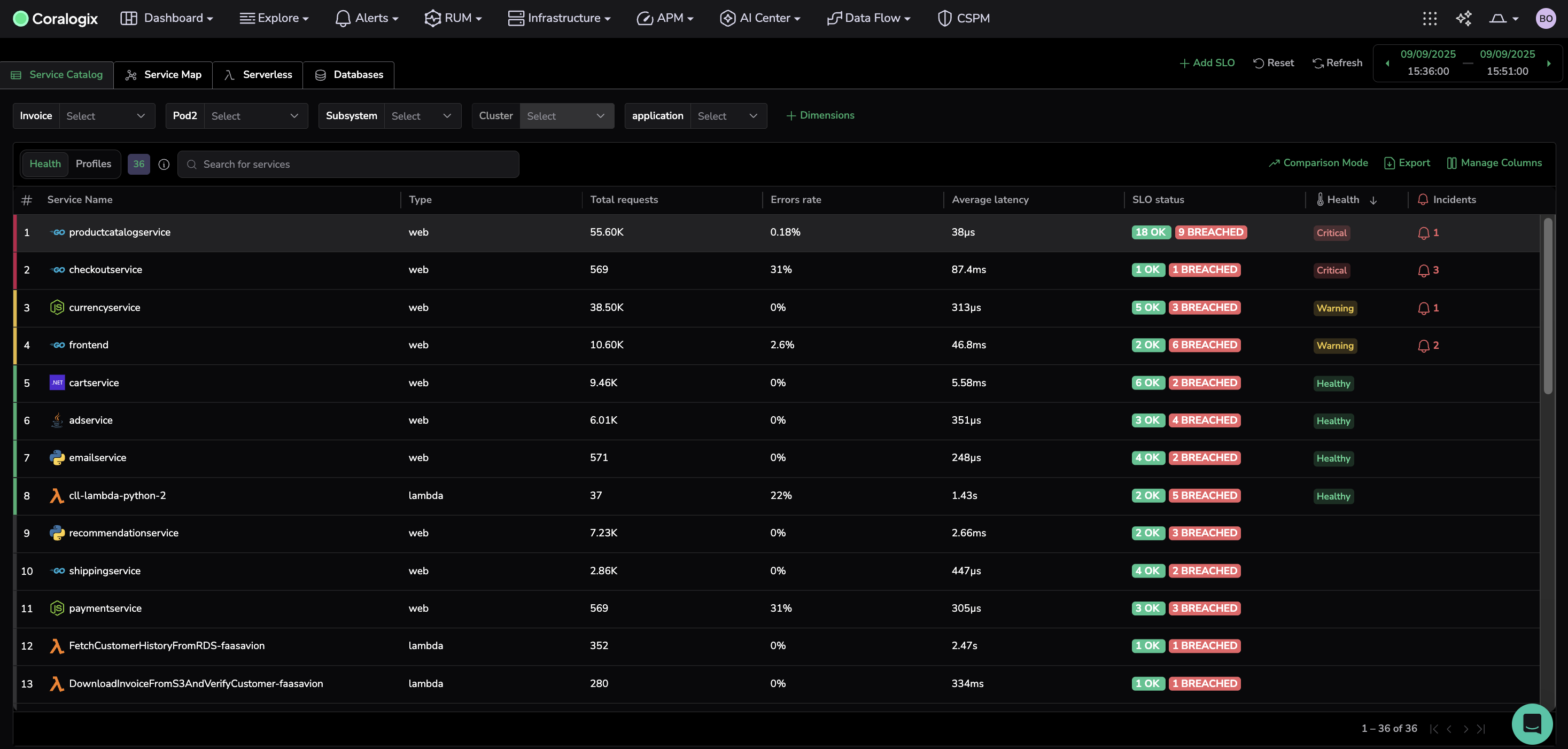Click frontend 2 OK badge

[x=1148, y=345]
